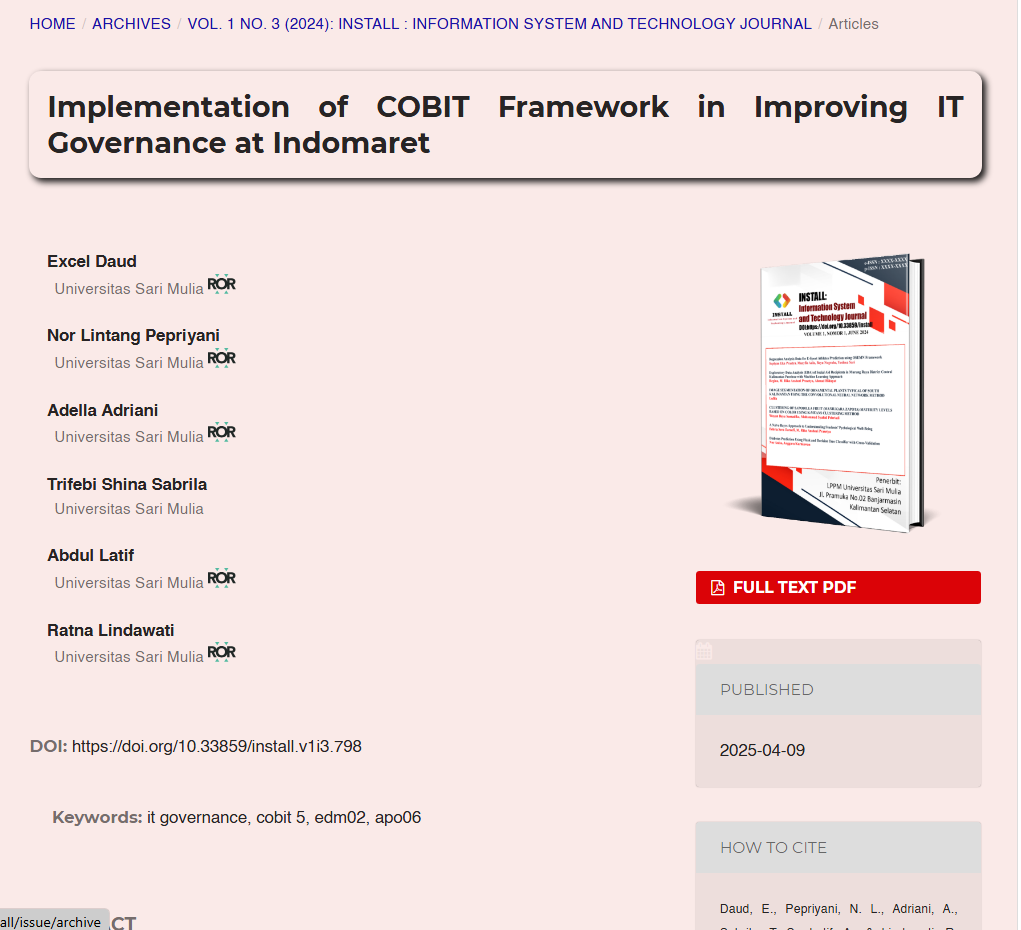Click the Published date 2025-04-09
Screen dimensions: 1021x930
click(x=762, y=751)
